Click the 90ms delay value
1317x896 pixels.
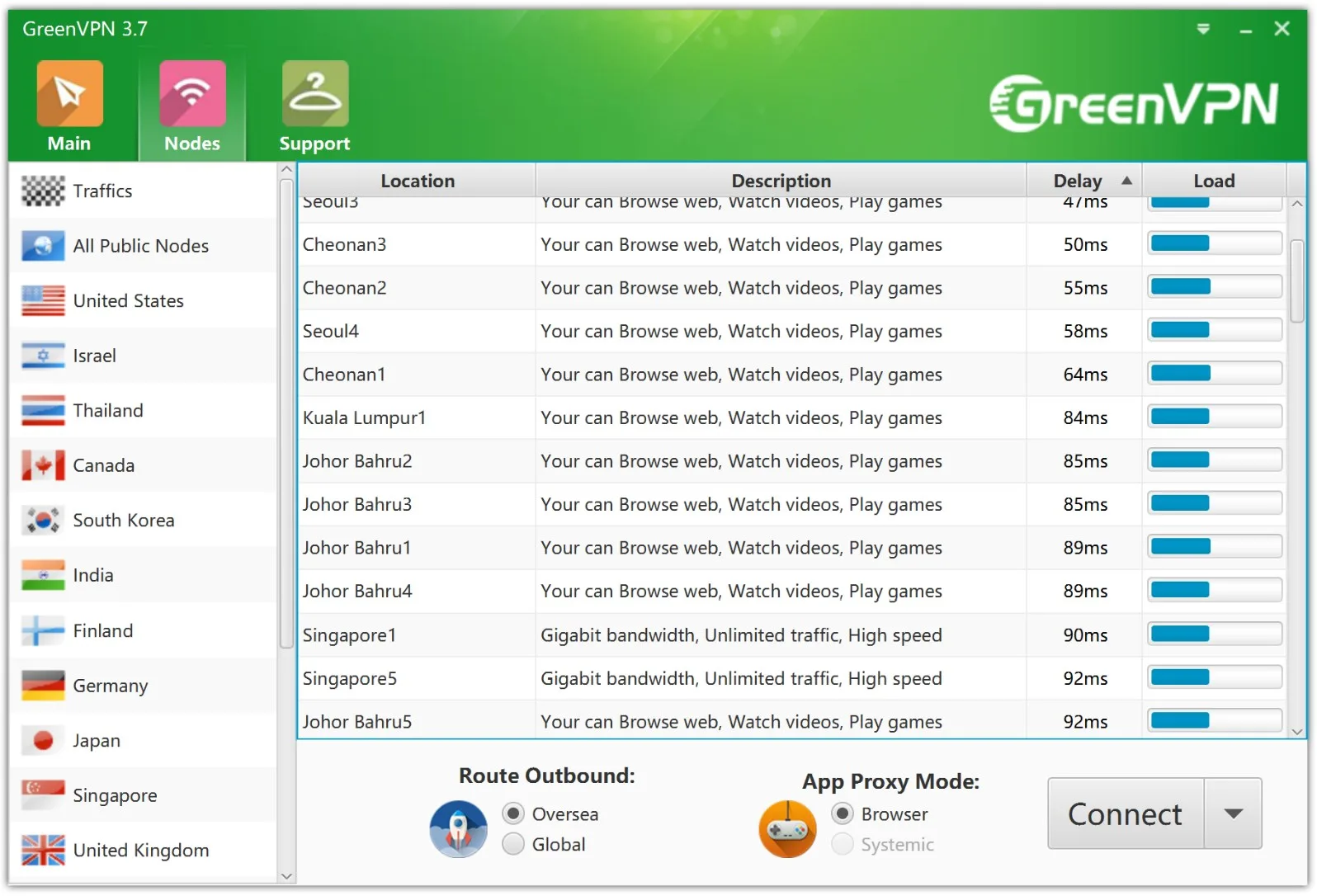tap(1085, 635)
